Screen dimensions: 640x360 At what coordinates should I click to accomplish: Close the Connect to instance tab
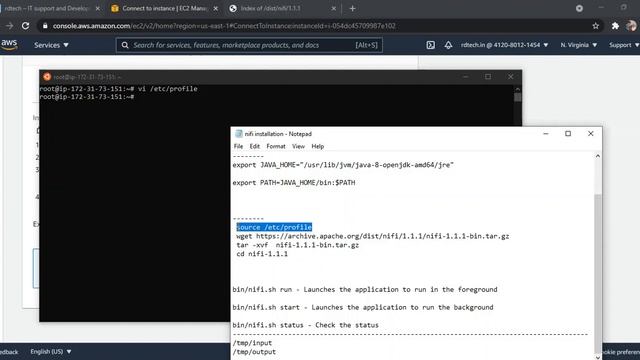216,8
